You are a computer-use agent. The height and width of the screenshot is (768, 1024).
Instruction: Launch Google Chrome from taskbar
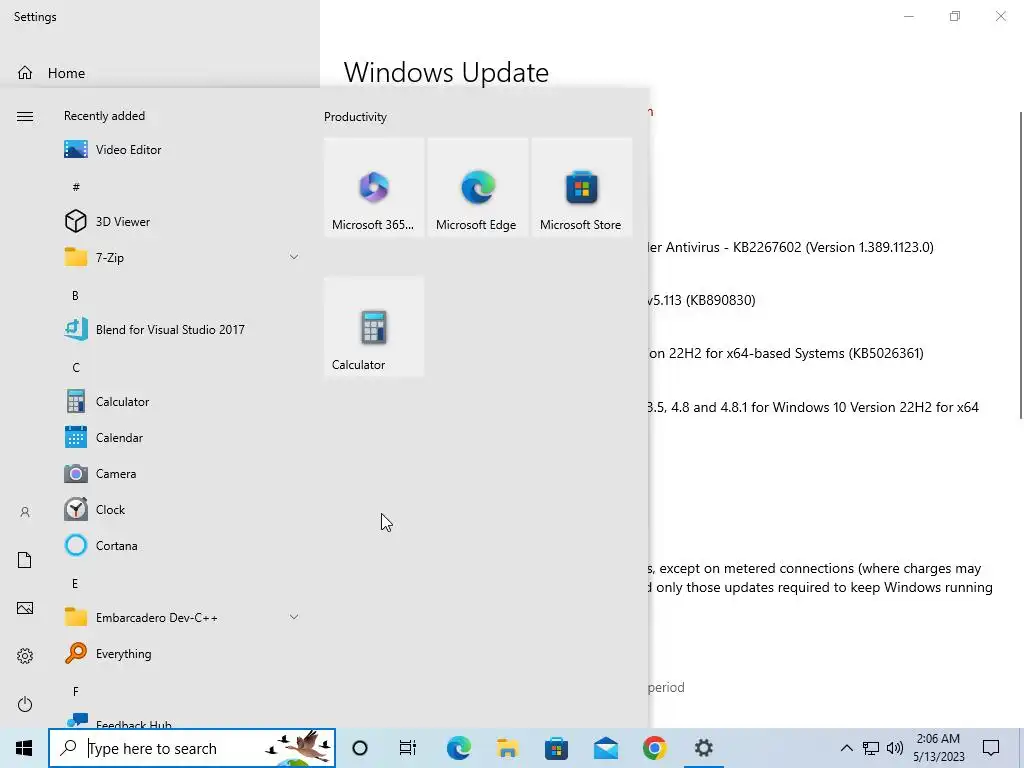[x=654, y=748]
